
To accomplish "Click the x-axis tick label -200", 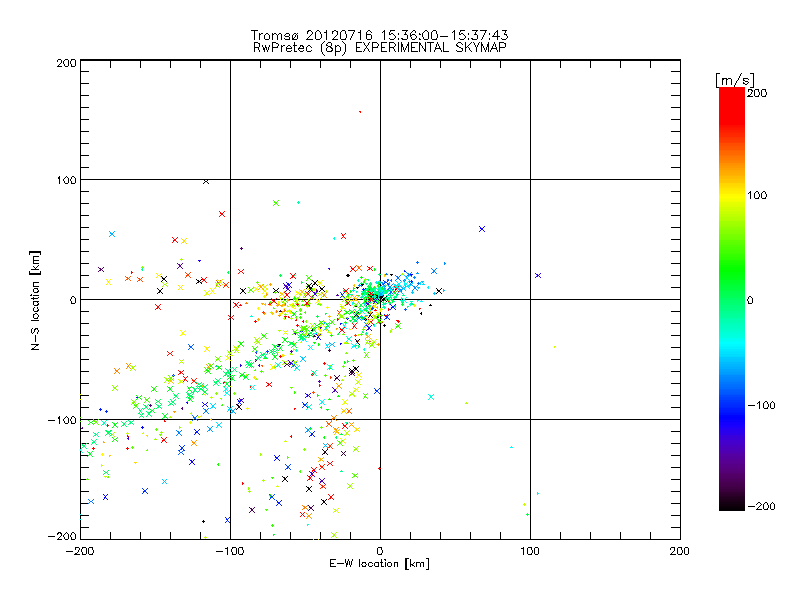I will pos(80,551).
